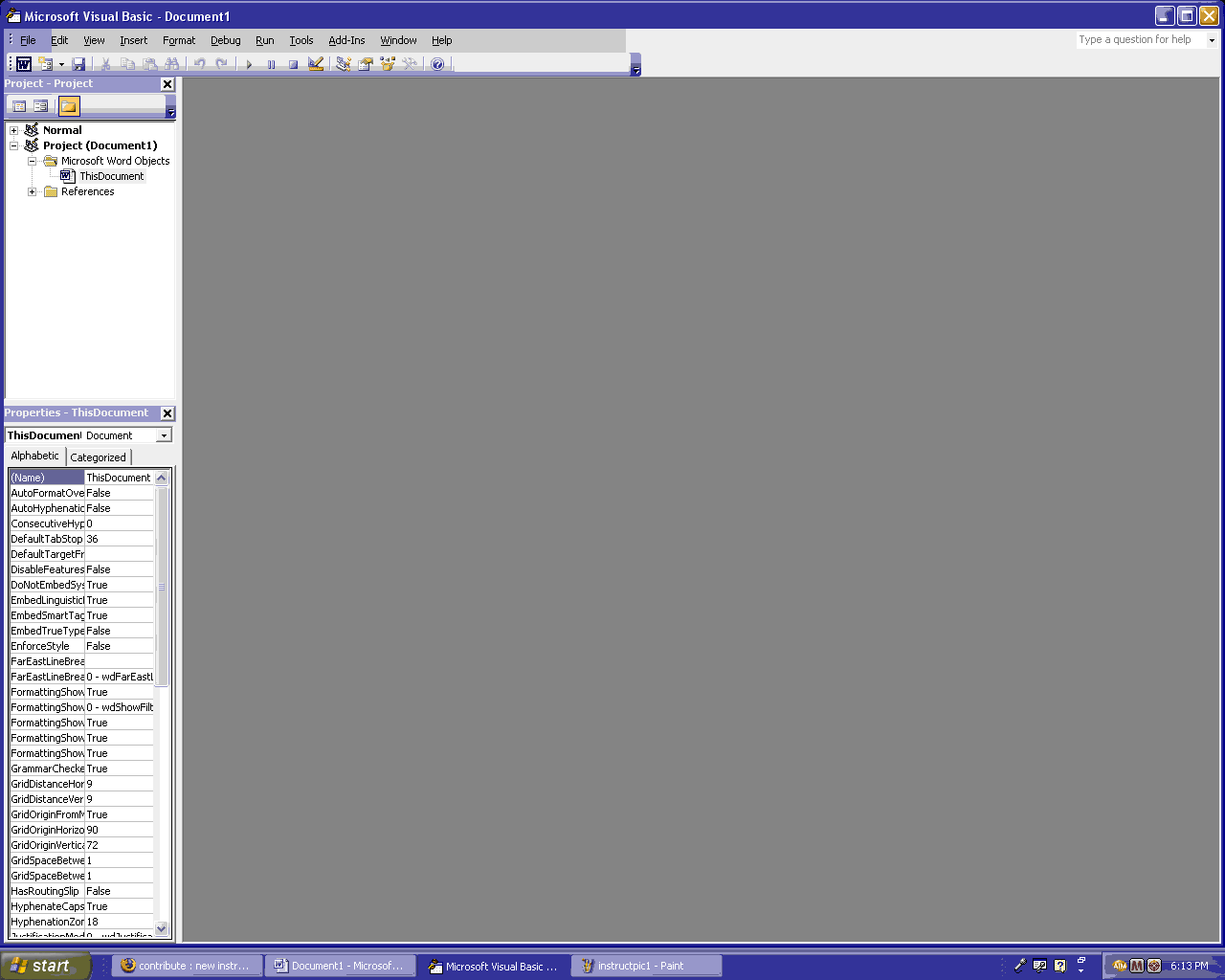1225x980 pixels.
Task: Switch to instructpic1 - Paint in taskbar
Action: 646,966
